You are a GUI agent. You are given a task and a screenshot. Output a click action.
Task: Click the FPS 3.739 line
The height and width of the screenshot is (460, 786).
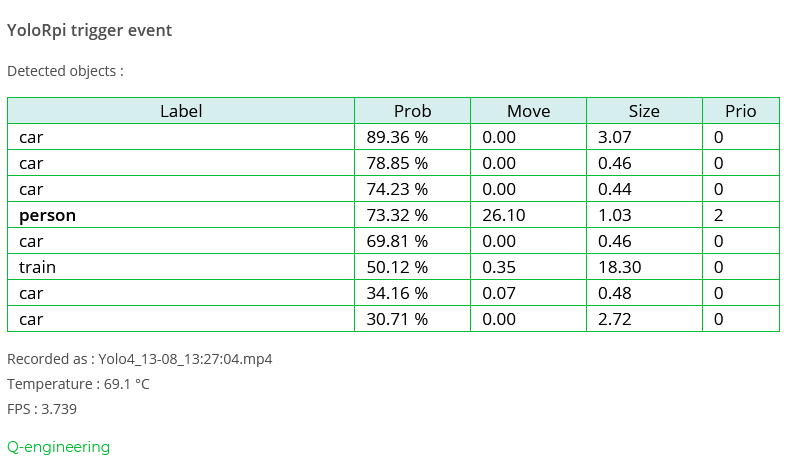(x=42, y=409)
